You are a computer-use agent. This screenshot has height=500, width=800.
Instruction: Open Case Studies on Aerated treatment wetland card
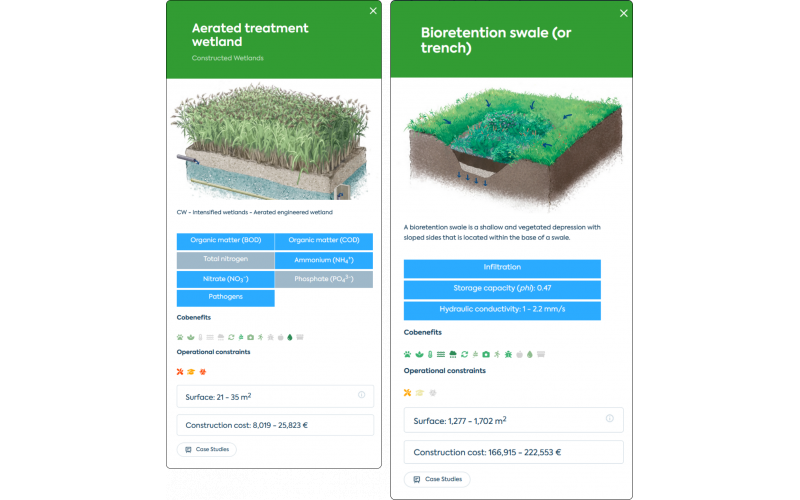point(207,449)
